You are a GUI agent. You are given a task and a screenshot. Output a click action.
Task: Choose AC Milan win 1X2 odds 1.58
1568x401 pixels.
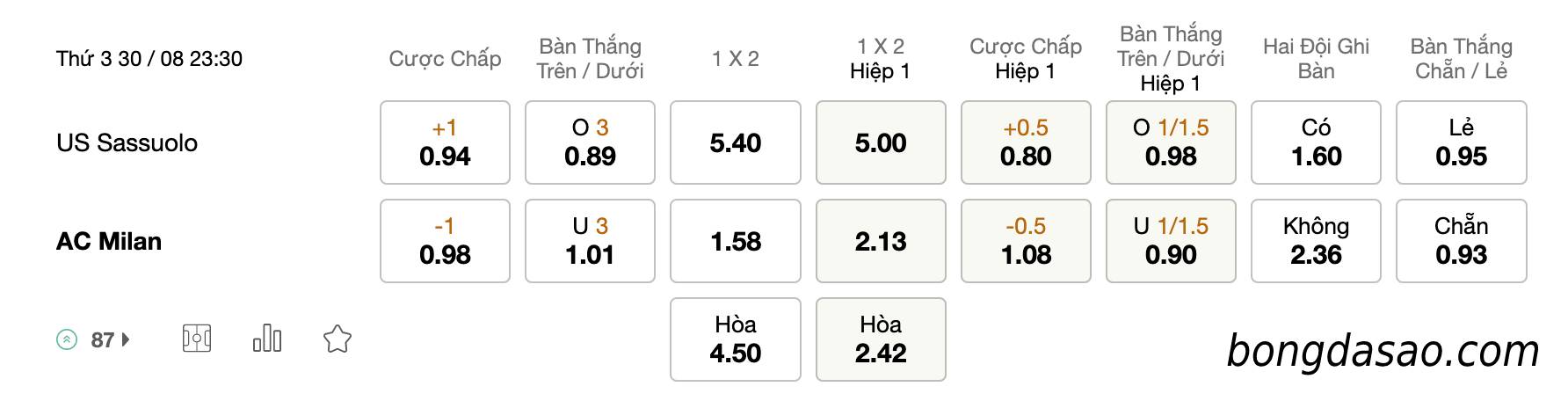[x=736, y=241]
